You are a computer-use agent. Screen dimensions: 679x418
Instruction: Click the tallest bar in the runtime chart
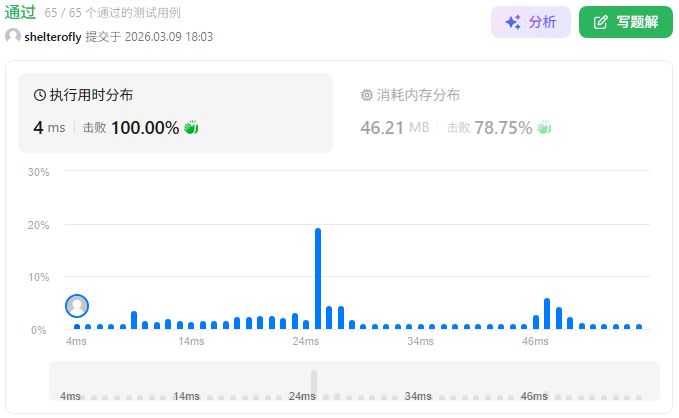(x=318, y=279)
